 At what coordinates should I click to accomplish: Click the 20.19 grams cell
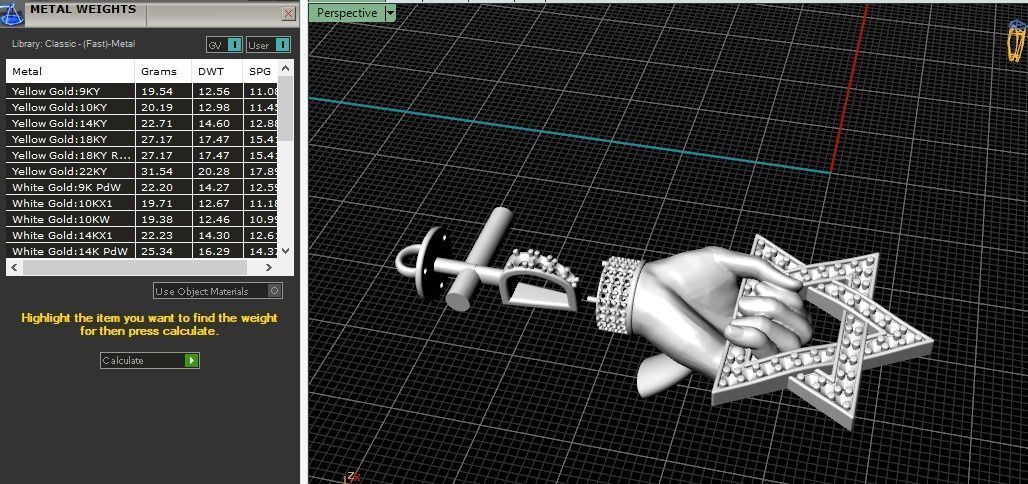click(164, 107)
